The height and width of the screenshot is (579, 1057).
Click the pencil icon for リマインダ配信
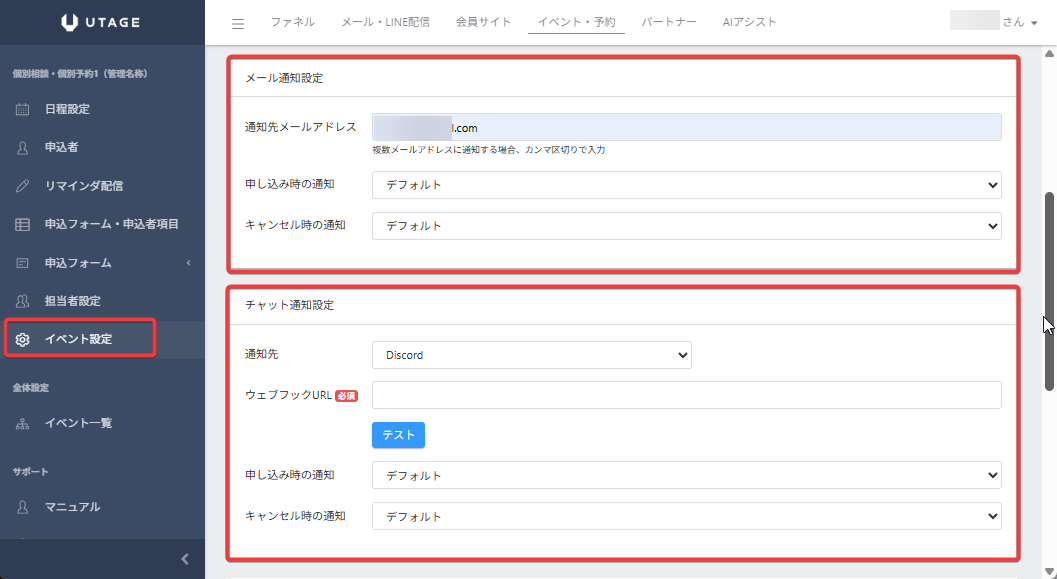coord(22,186)
